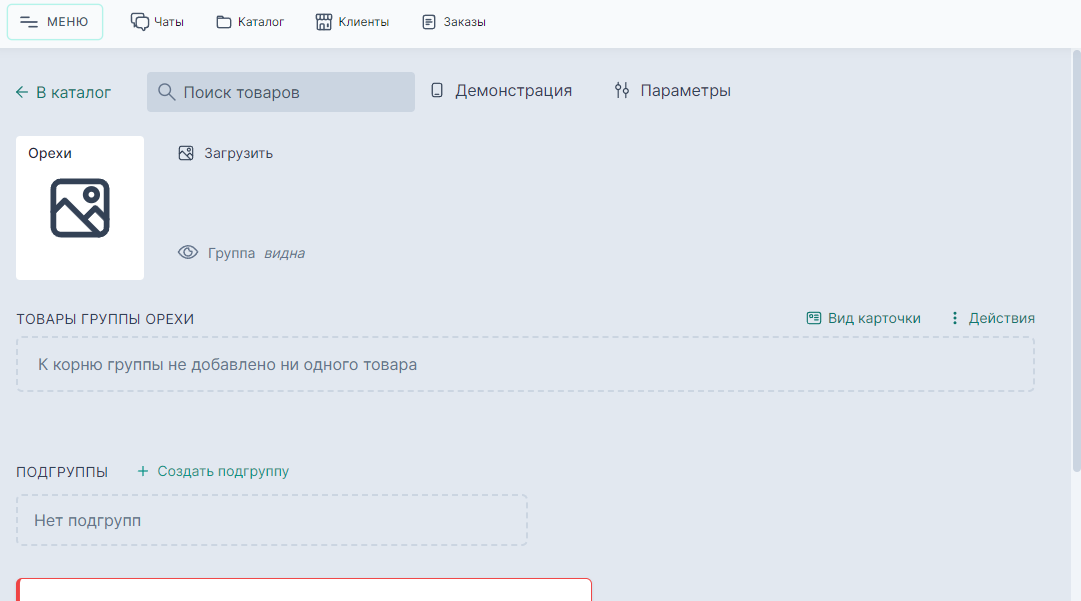This screenshot has height=601, width=1081.
Task: Open Заказы via its document icon
Action: 430,19
